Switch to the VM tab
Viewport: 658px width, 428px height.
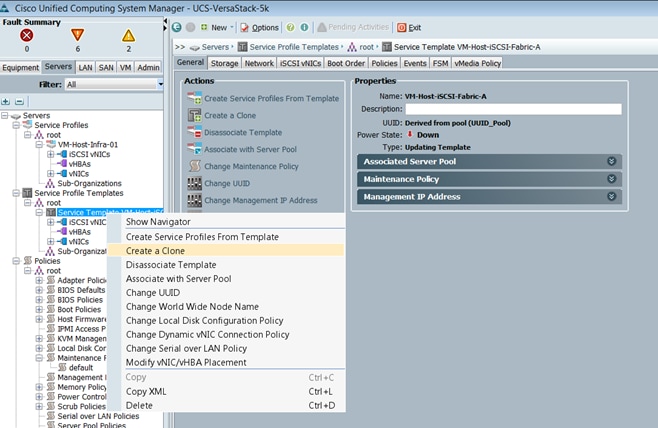(x=125, y=68)
